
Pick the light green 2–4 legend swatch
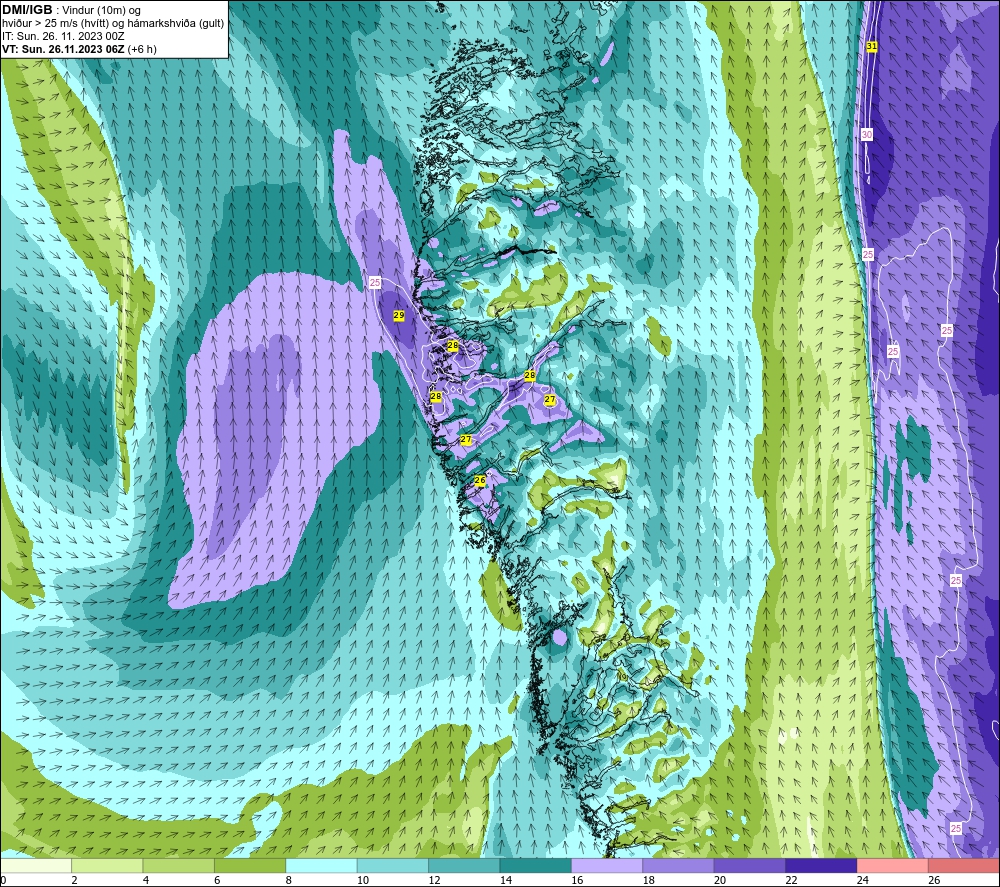(107, 865)
